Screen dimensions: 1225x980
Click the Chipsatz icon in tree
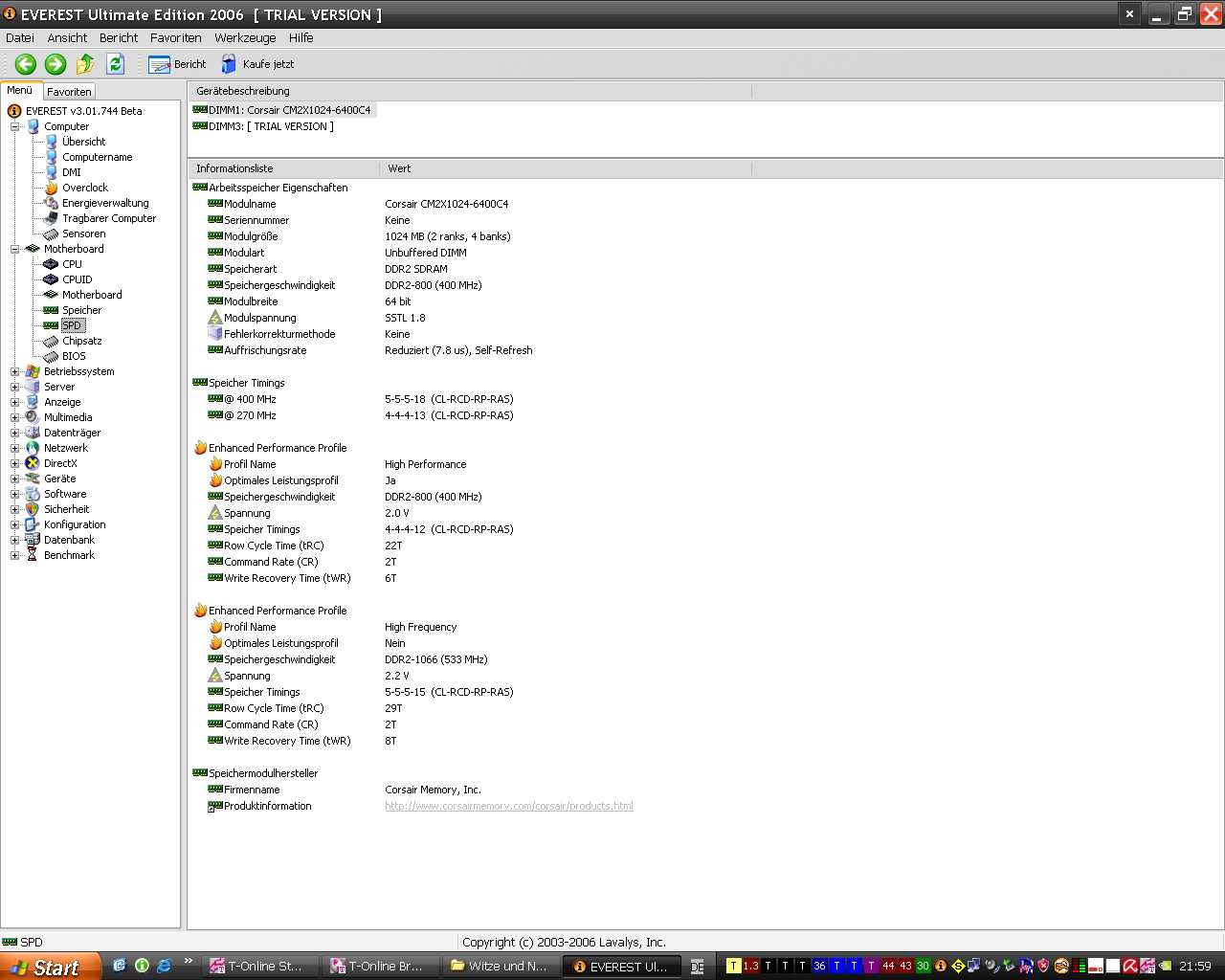point(51,341)
